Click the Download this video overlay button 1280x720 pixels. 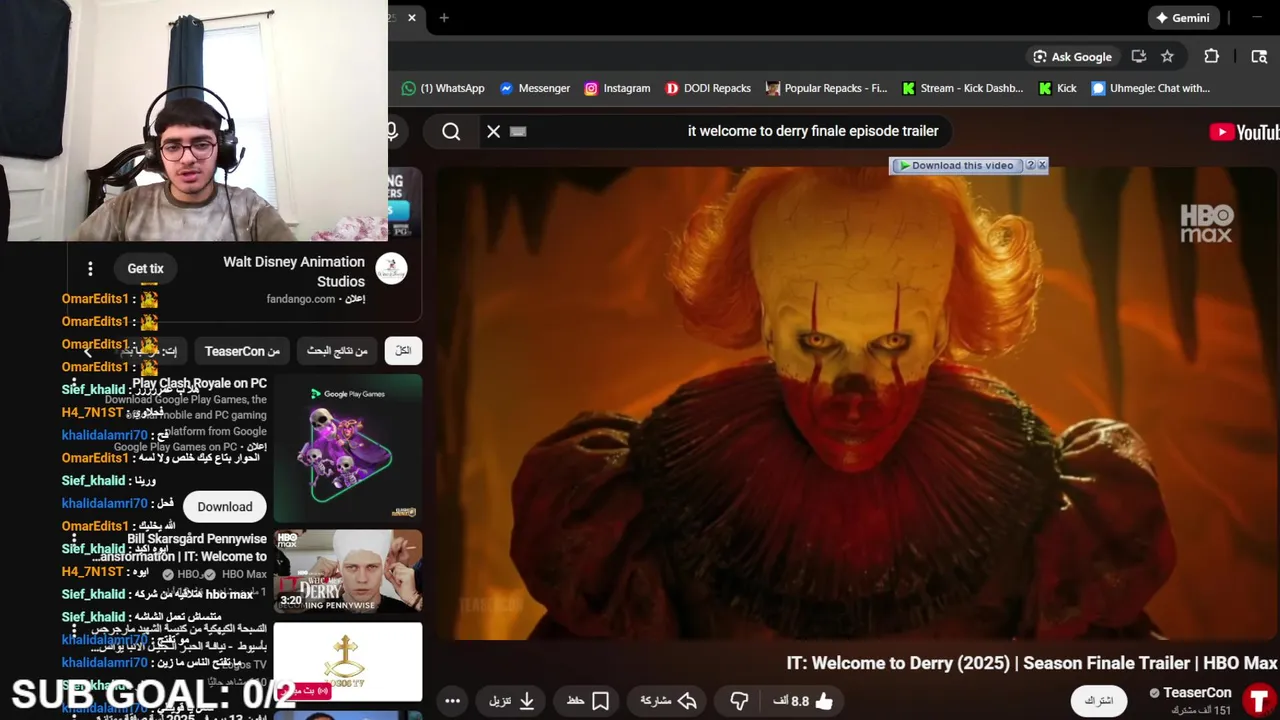click(956, 166)
